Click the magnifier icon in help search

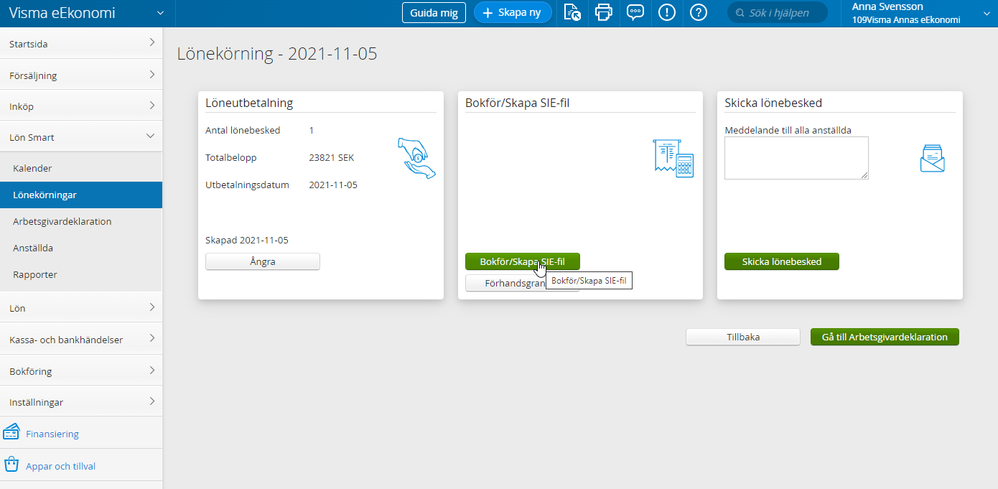coord(740,13)
